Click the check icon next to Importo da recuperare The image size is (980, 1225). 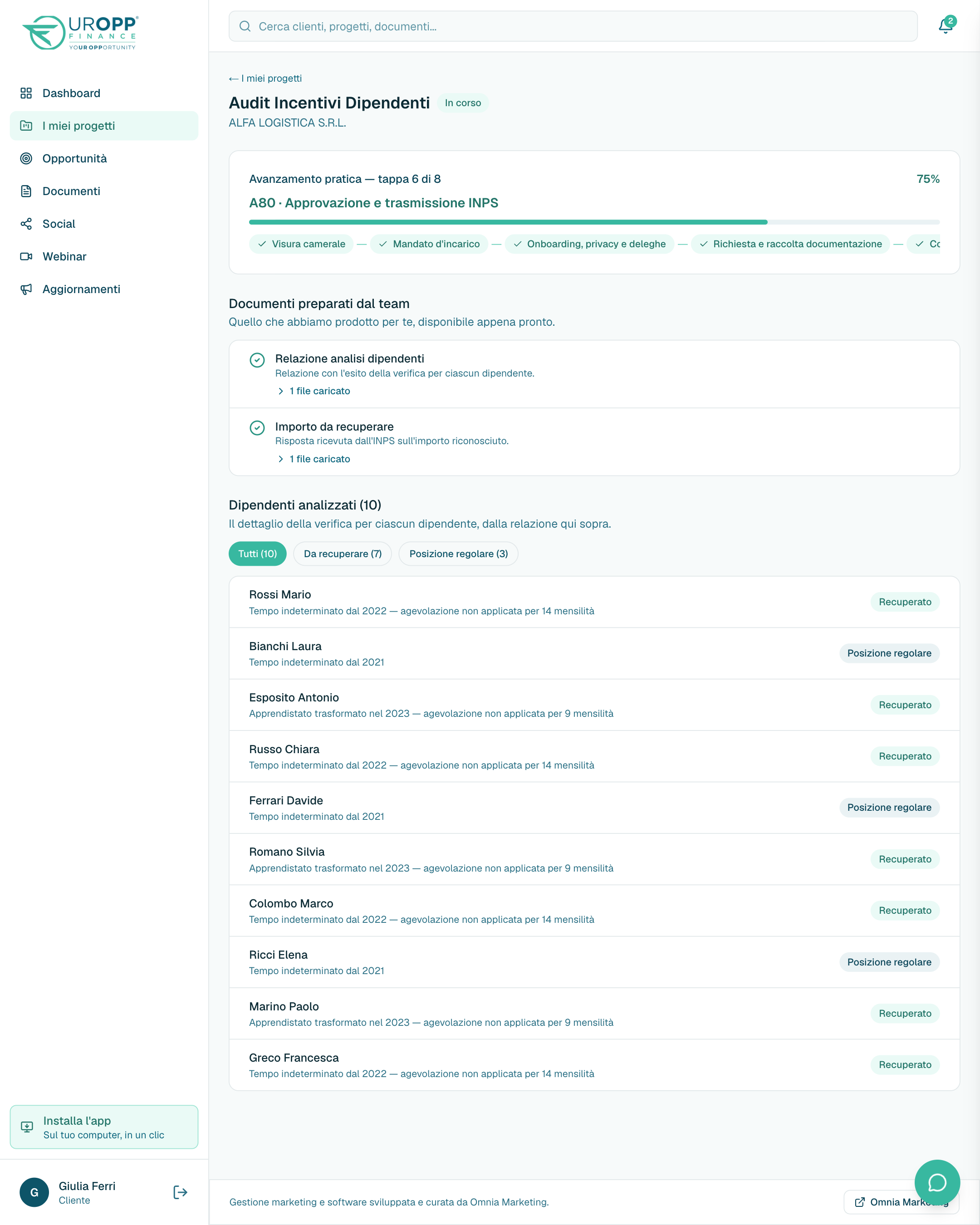[x=257, y=428]
